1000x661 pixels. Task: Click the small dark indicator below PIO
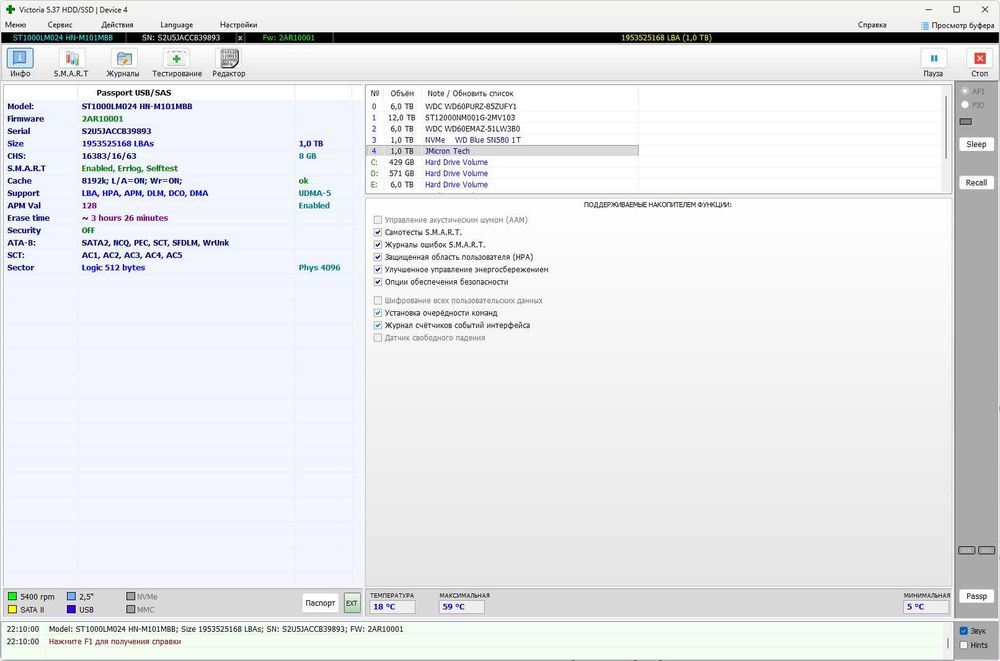[x=966, y=121]
